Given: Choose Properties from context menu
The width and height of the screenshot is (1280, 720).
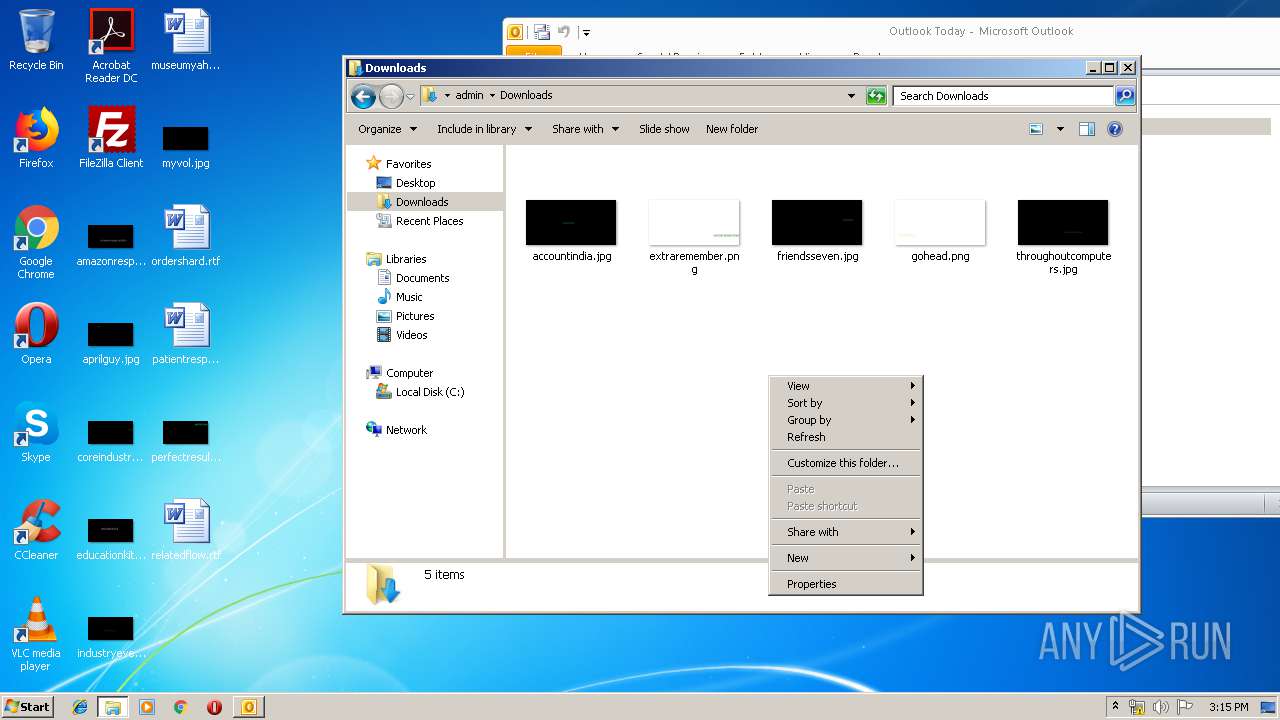Looking at the screenshot, I should 845,584.
